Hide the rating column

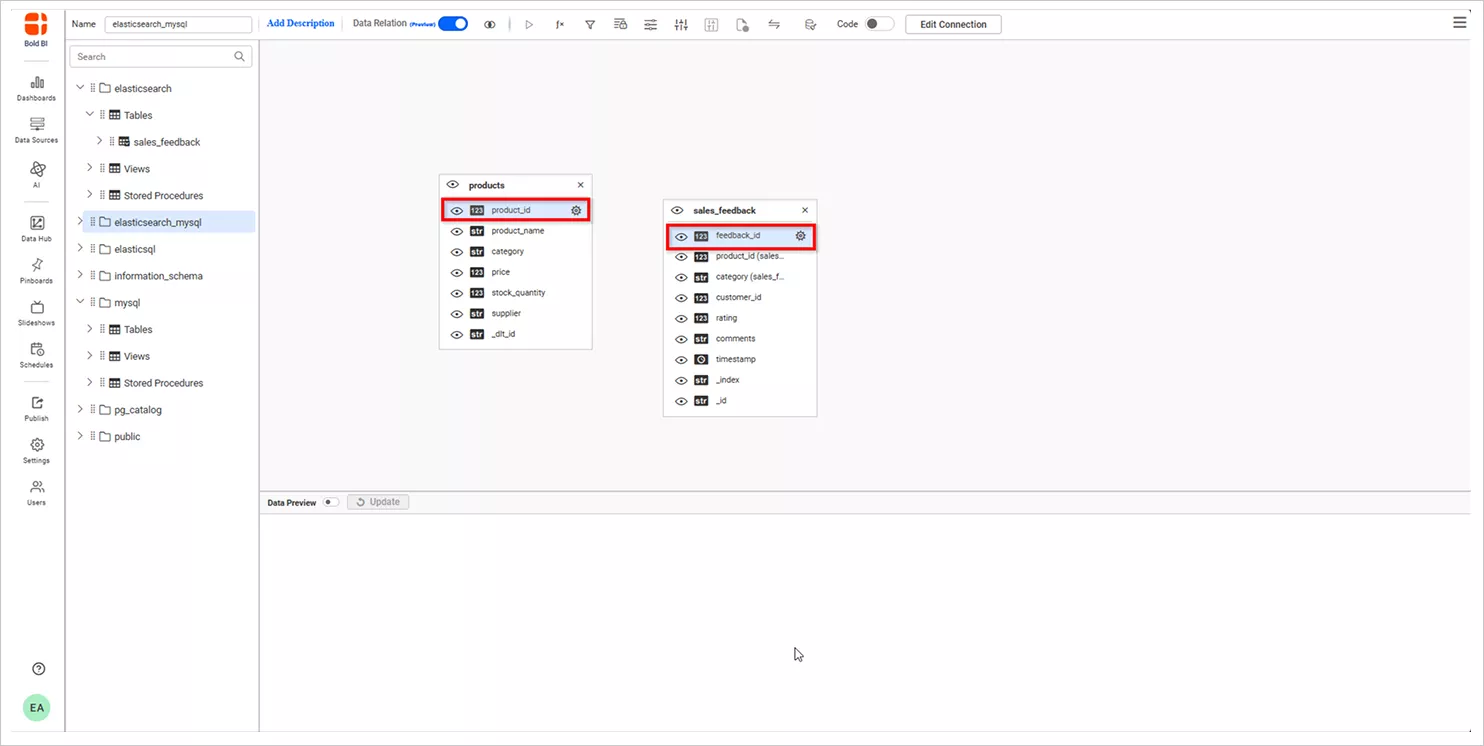681,318
